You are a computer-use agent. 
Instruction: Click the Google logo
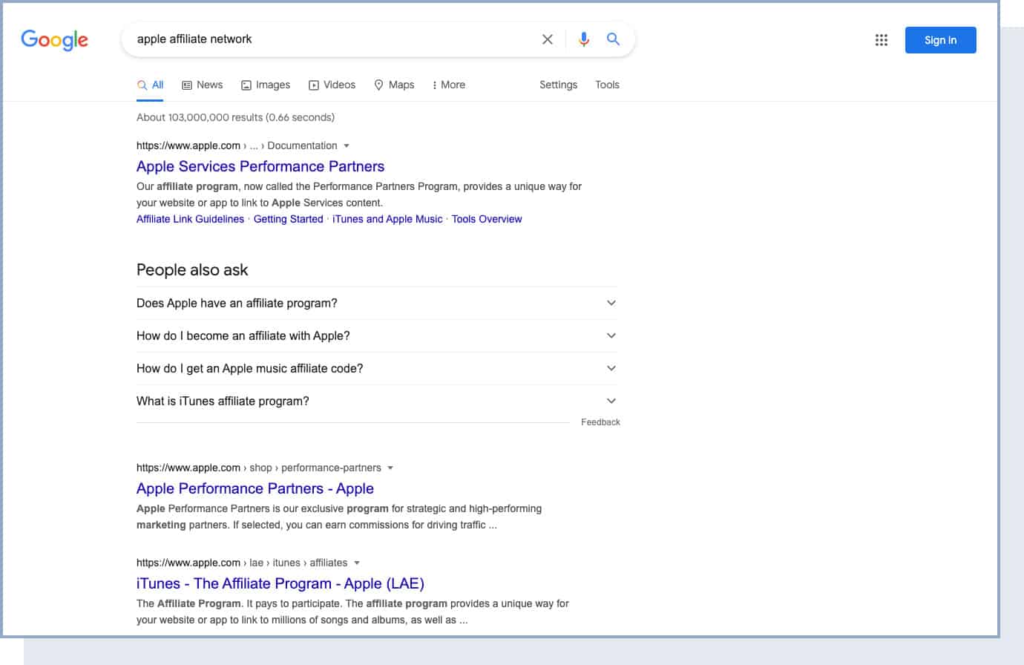tap(55, 40)
